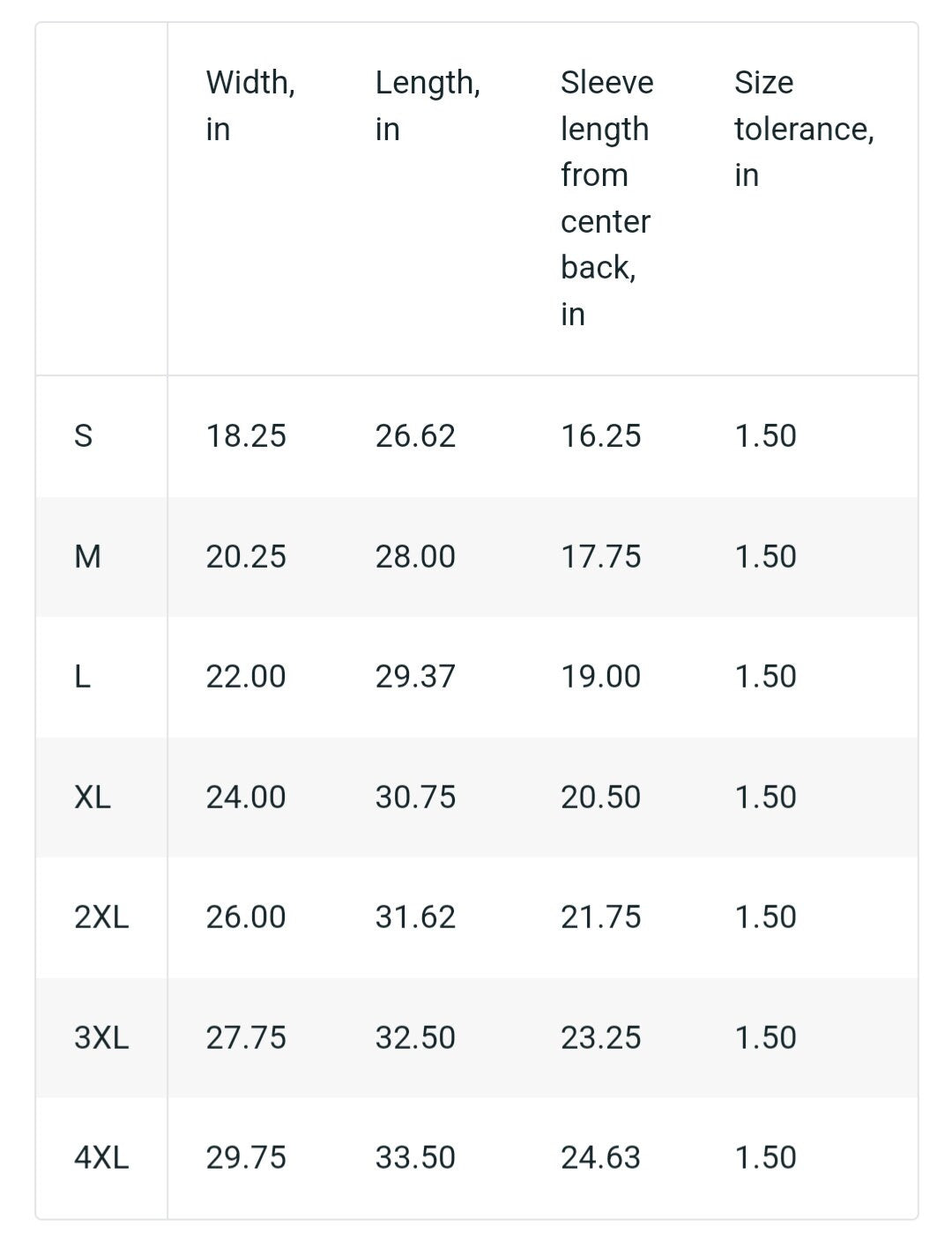The height and width of the screenshot is (1241, 952).
Task: Click the 30.75 length value for XL
Action: (415, 797)
